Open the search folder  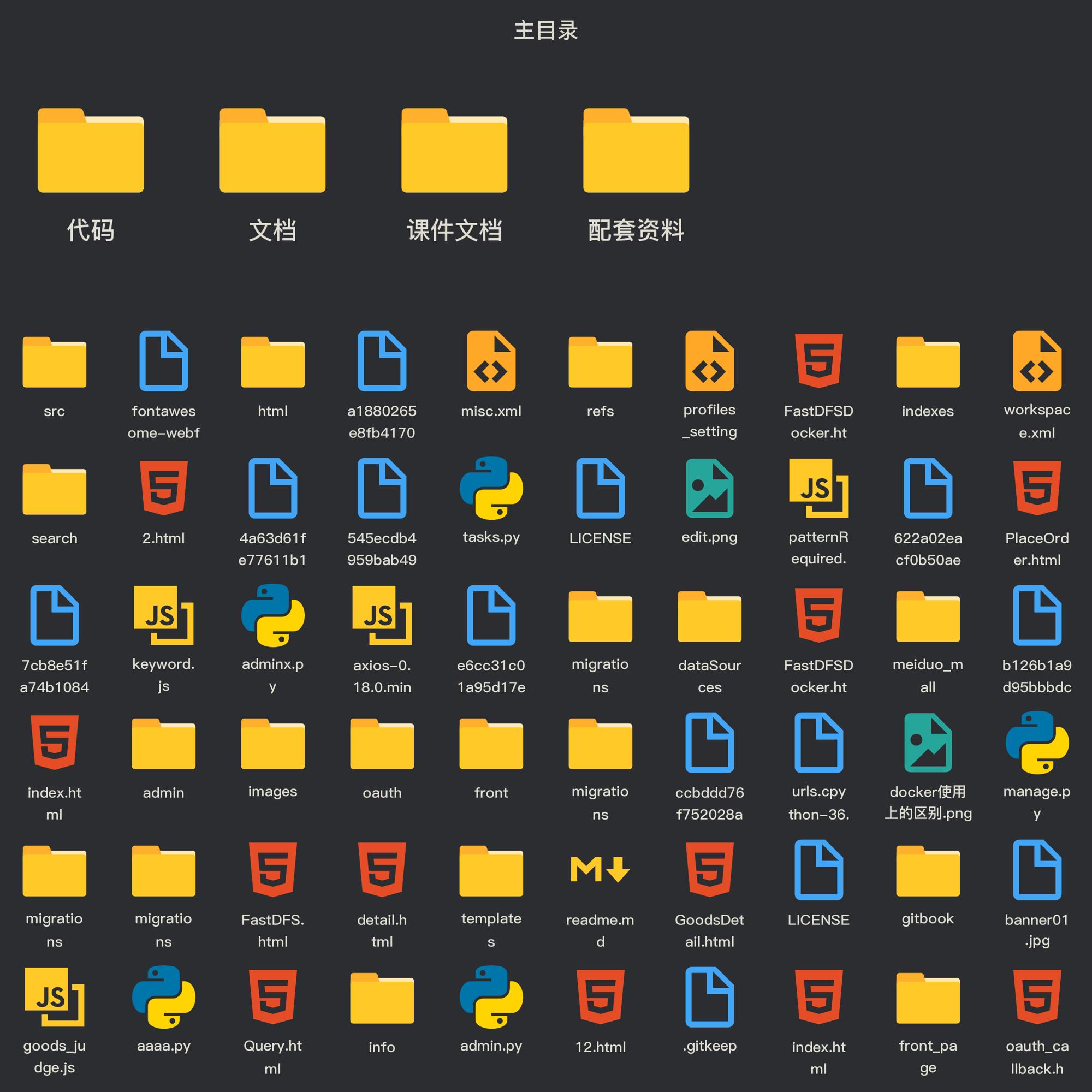pyautogui.click(x=54, y=489)
